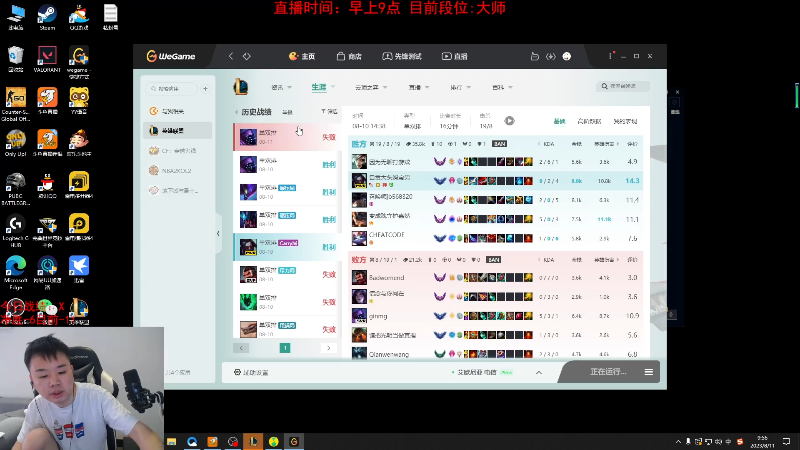Image resolution: width=800 pixels, height=450 pixels.
Task: Select the highlighted Carry match row
Action: [286, 247]
